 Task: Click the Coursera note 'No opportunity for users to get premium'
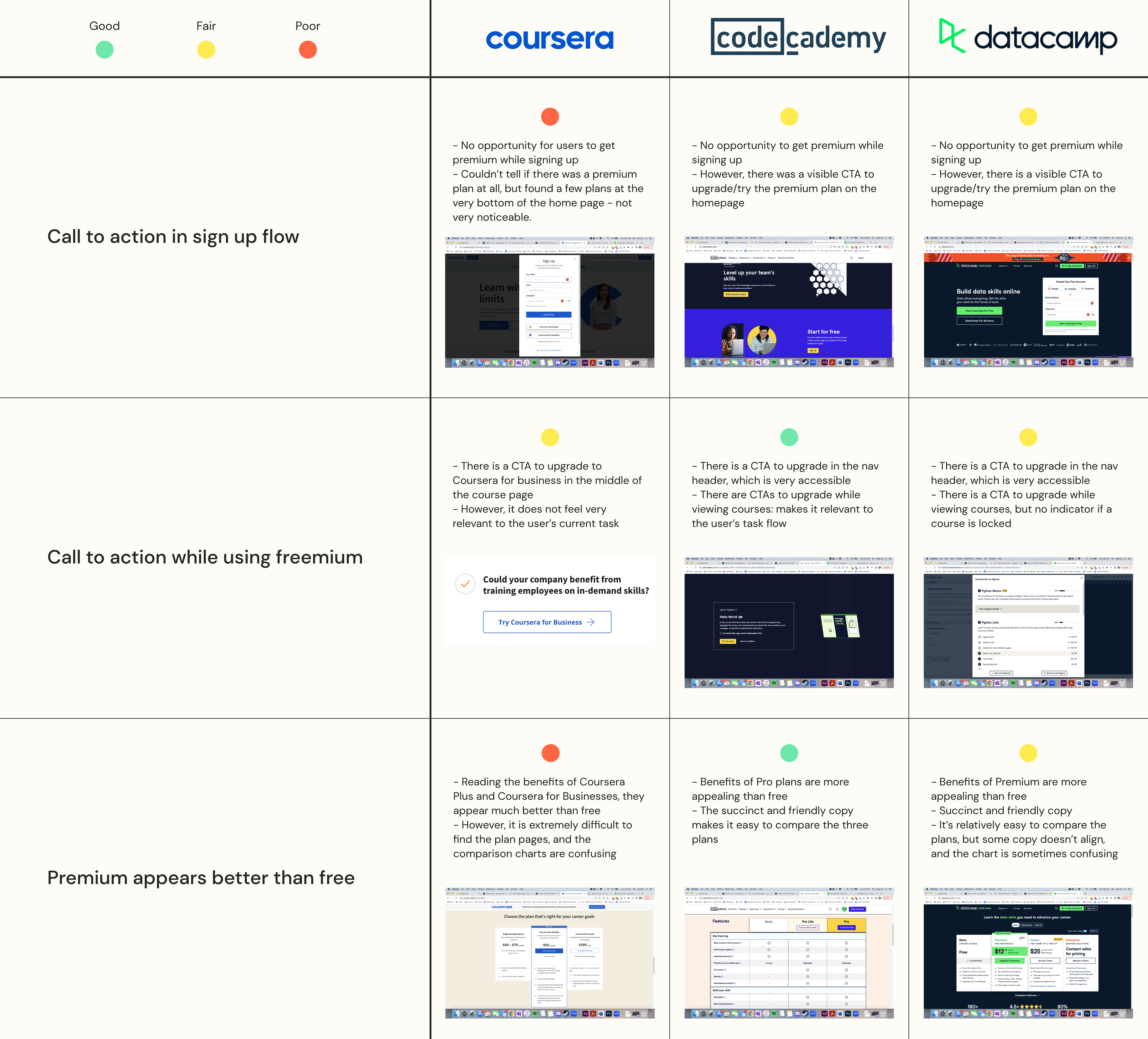pos(534,153)
